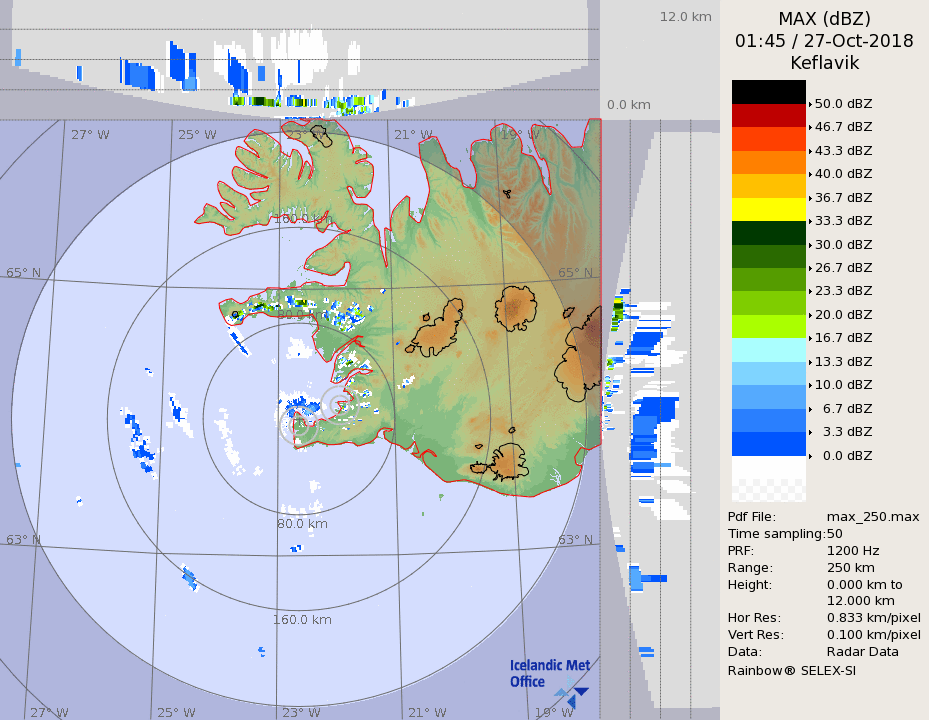Click the Keflavik station name

coord(824,63)
